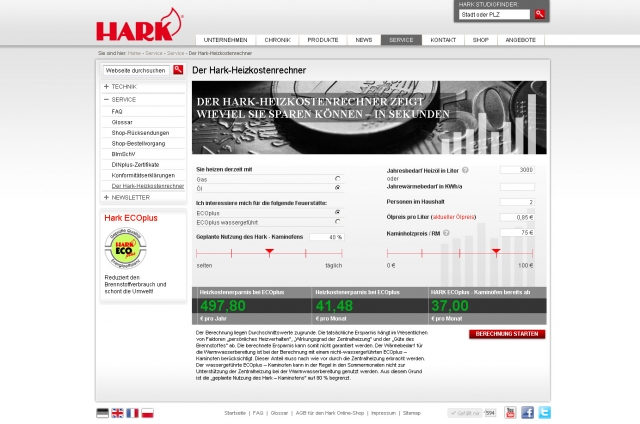This screenshot has height=424, width=640.
Task: Click the Hark ECOplus heading link
Action: tap(131, 218)
